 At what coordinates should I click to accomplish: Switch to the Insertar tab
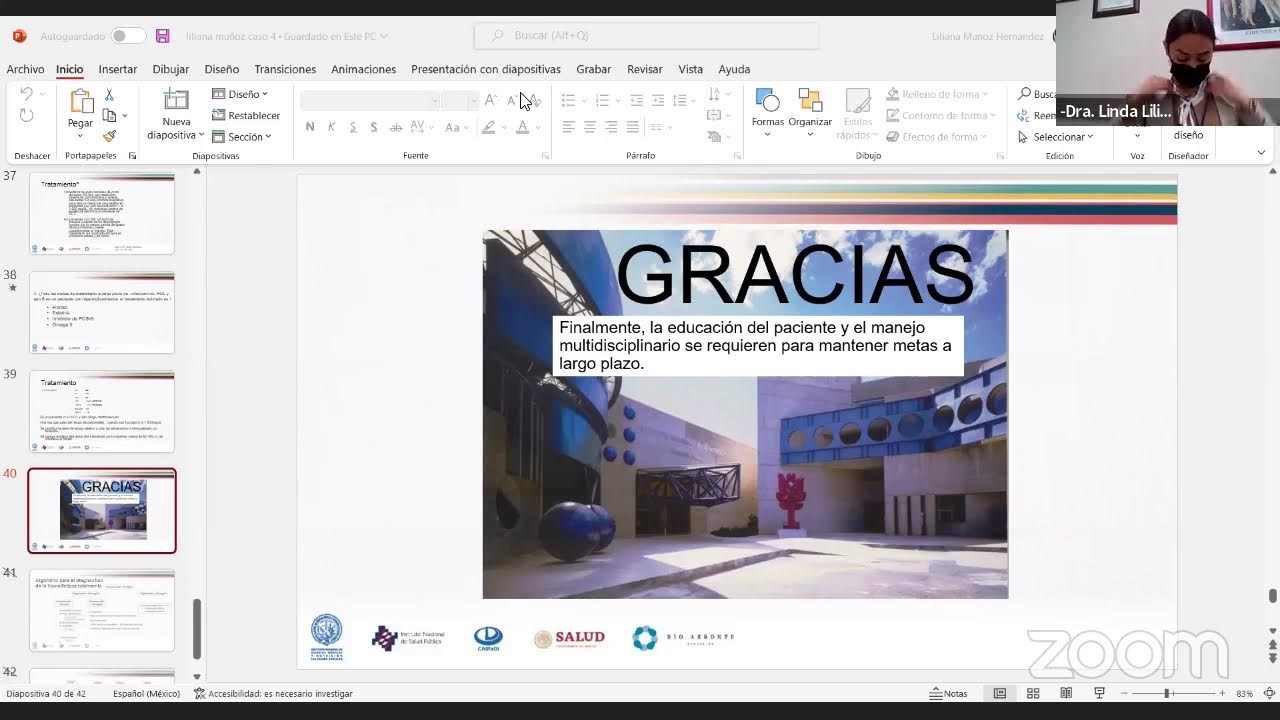tap(117, 69)
